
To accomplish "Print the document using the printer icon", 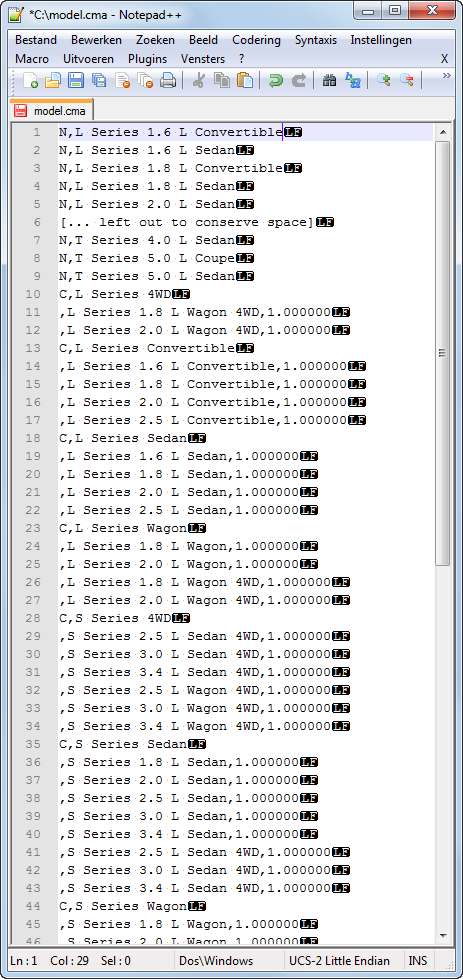I will coord(168,81).
